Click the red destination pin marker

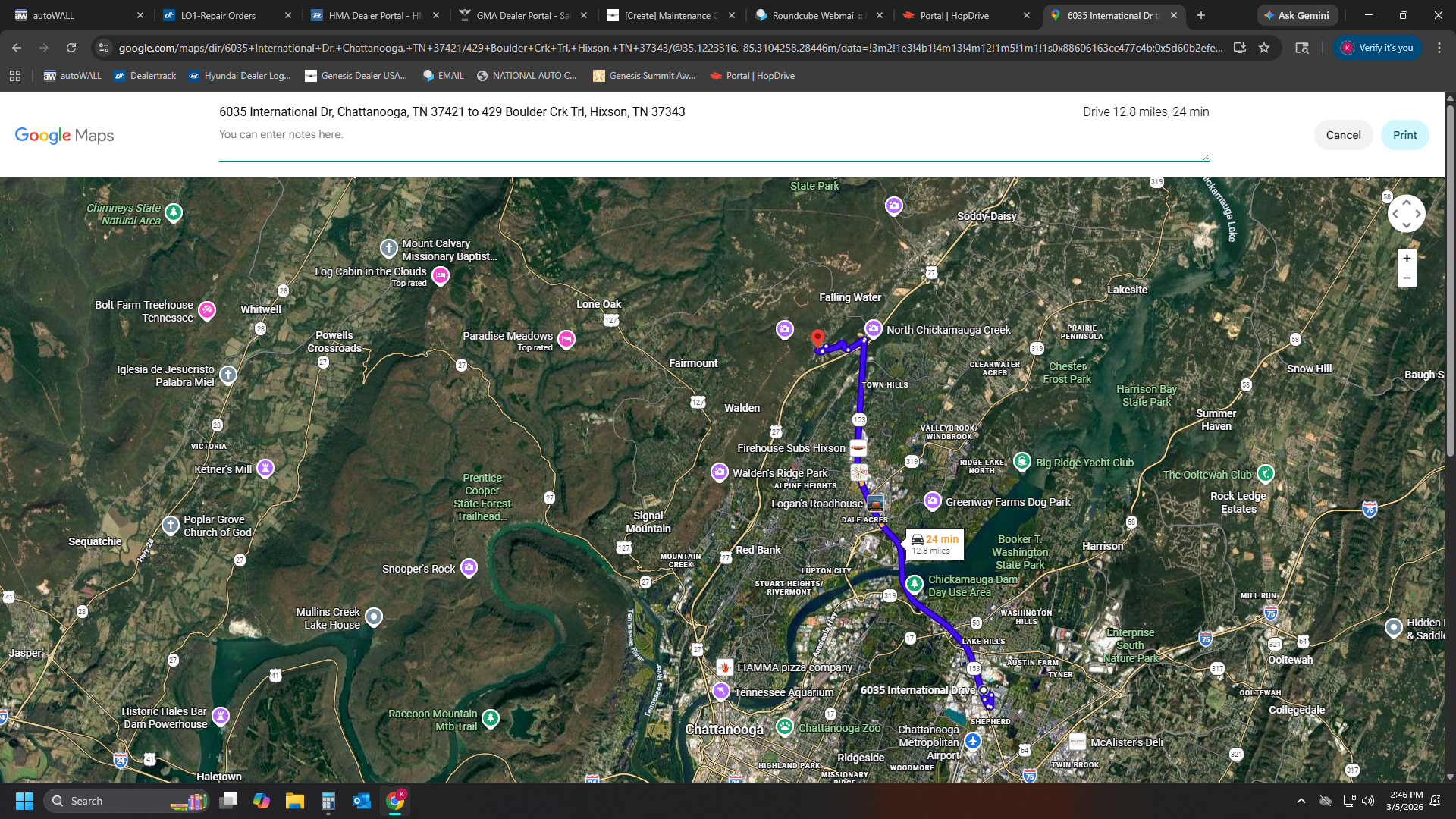click(x=817, y=337)
